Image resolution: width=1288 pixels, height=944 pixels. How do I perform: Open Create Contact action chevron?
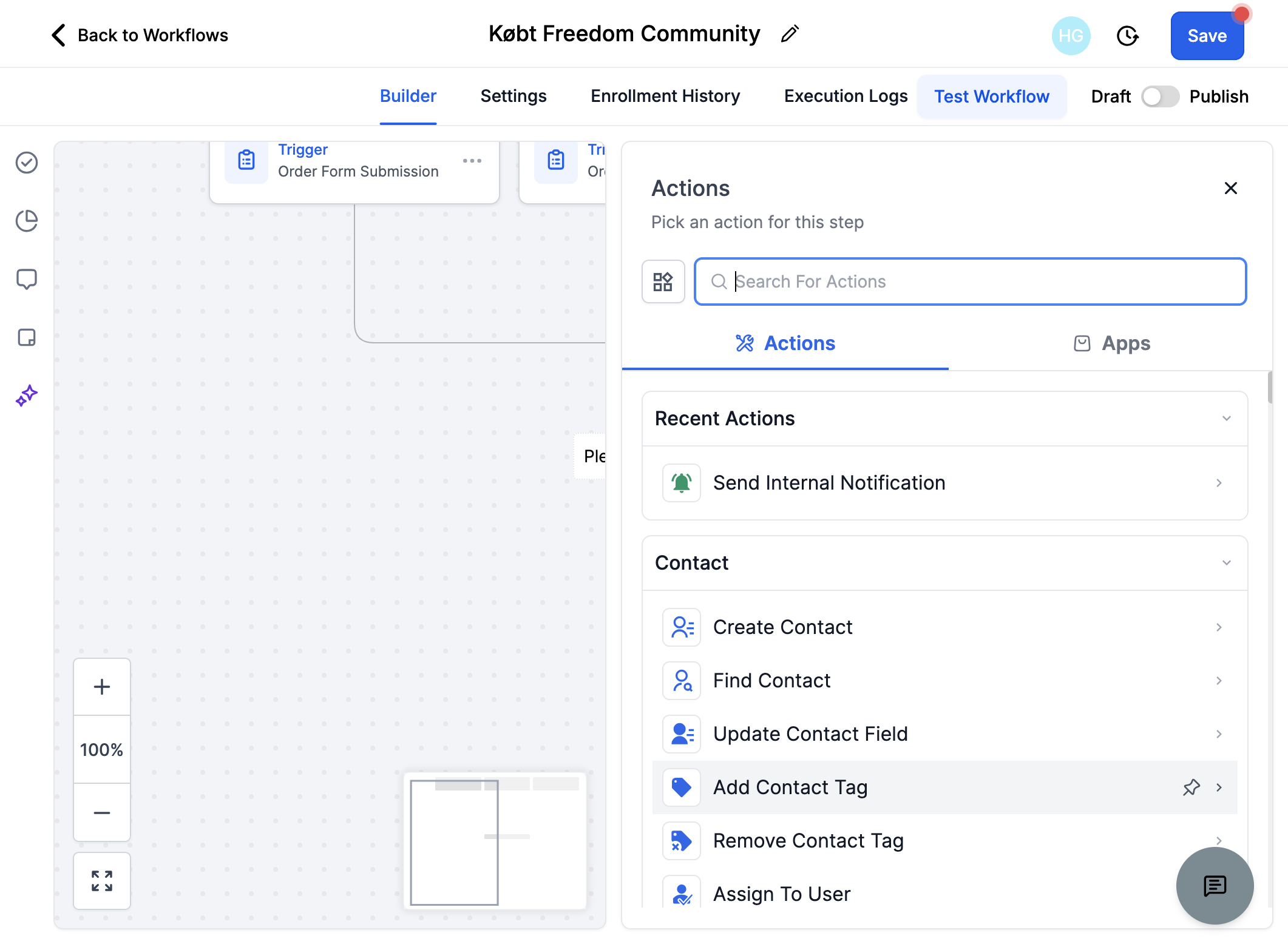[1219, 627]
